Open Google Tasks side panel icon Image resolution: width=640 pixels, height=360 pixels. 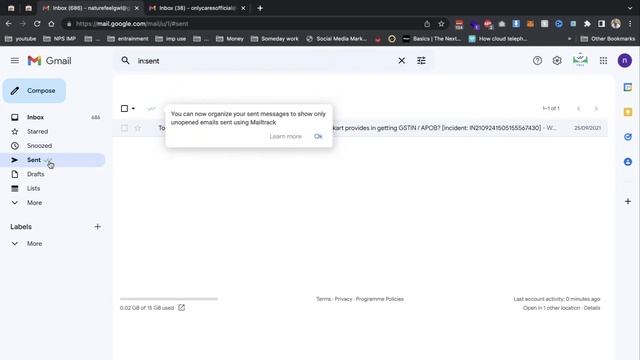pos(628,137)
